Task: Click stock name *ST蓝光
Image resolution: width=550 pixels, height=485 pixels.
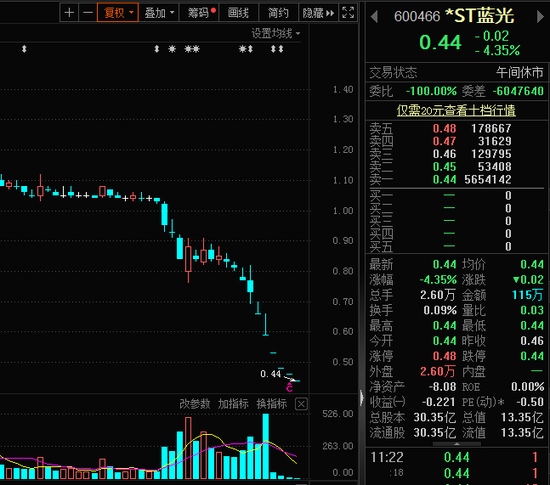Action: tap(479, 16)
